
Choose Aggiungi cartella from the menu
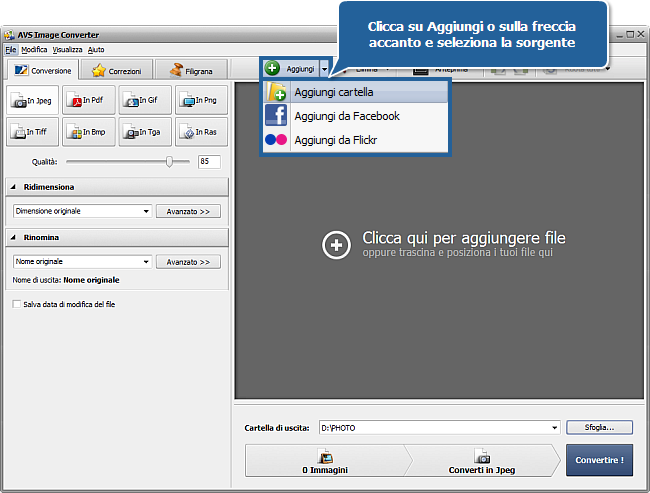tap(356, 92)
